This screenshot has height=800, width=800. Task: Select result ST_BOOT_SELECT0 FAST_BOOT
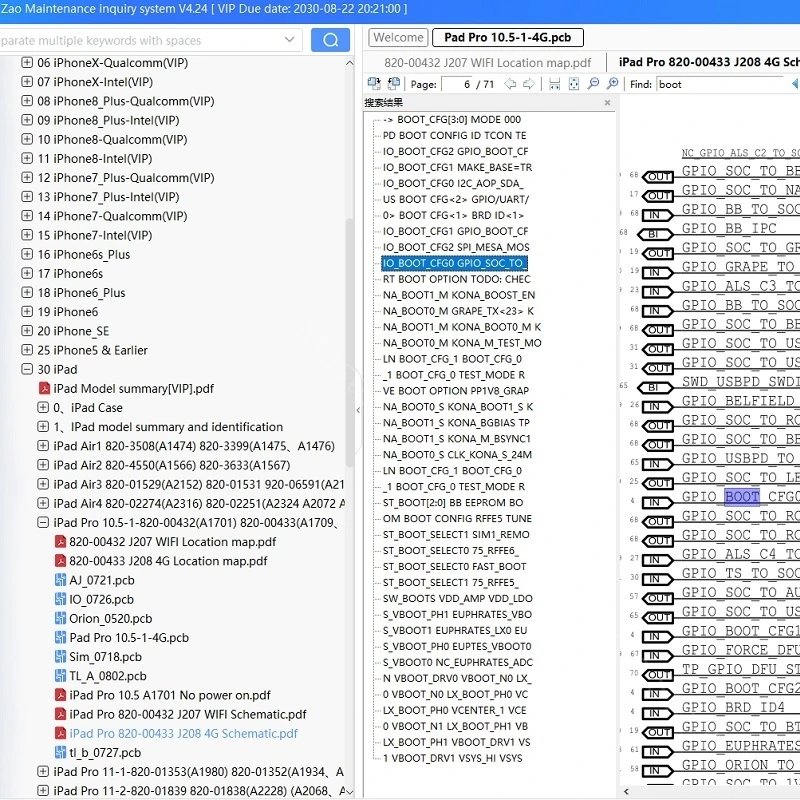pos(454,566)
